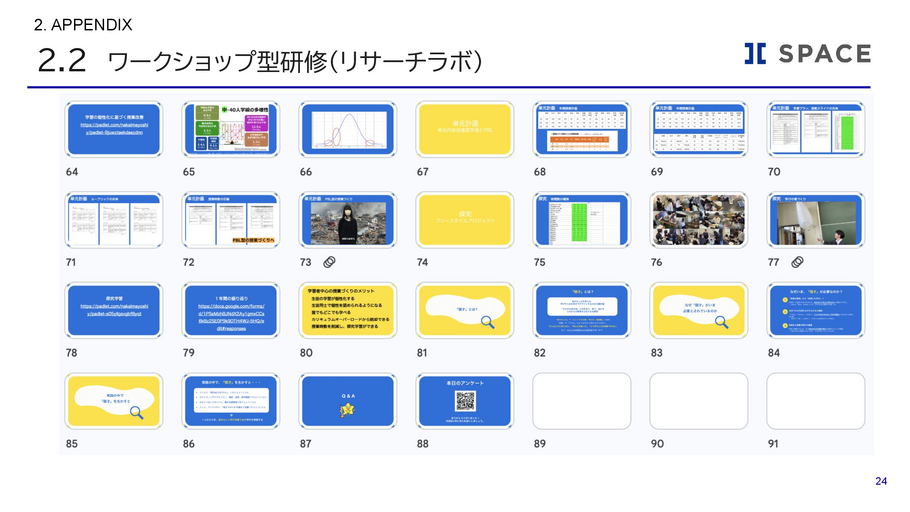Click the page number 24
Screen dimensions: 910x512
coord(881,482)
